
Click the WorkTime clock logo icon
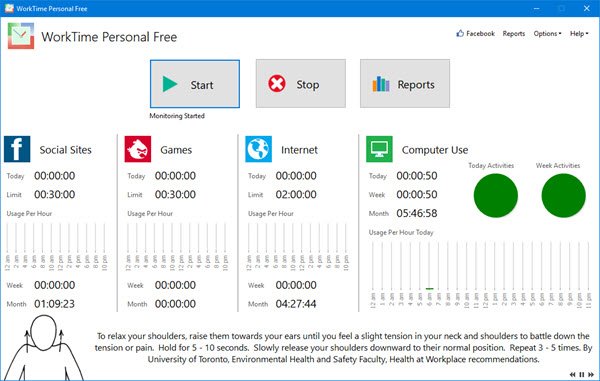pos(21,36)
